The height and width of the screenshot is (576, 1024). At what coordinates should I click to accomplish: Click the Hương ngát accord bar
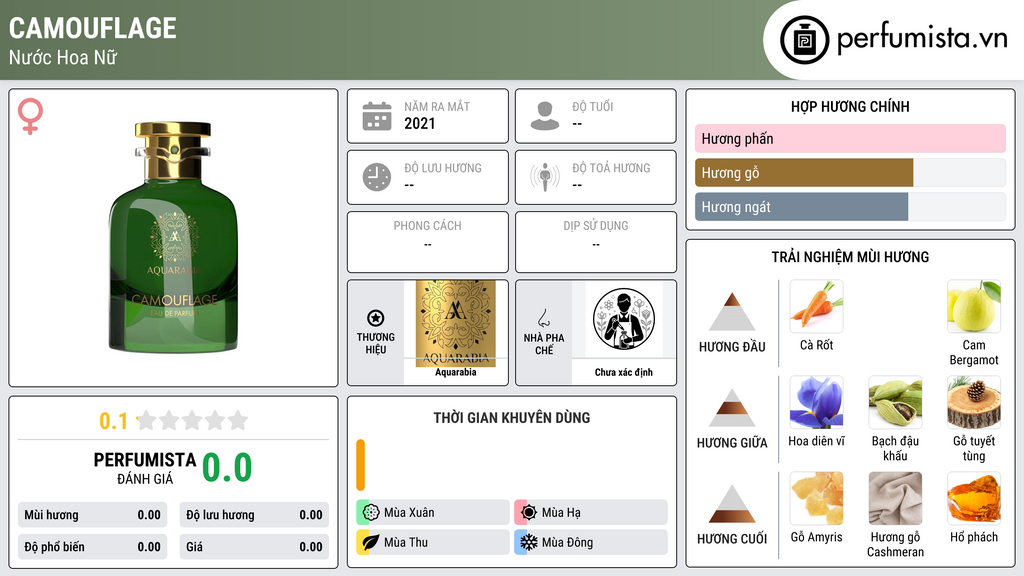click(x=850, y=206)
